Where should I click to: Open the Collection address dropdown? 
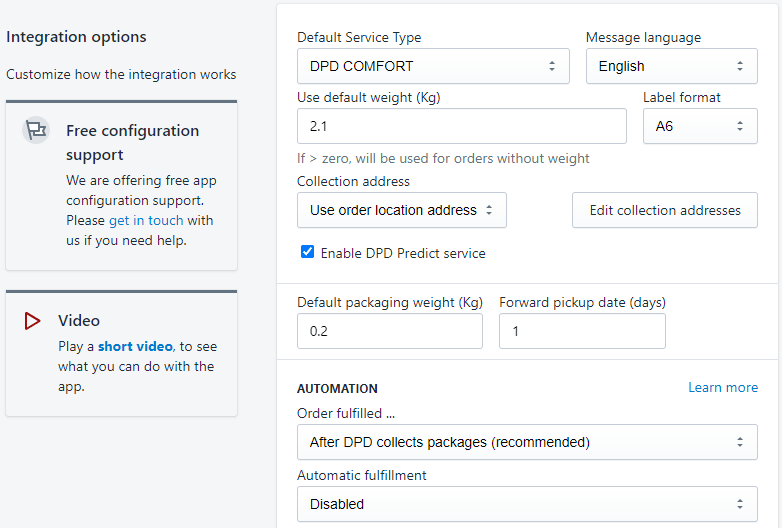(401, 210)
